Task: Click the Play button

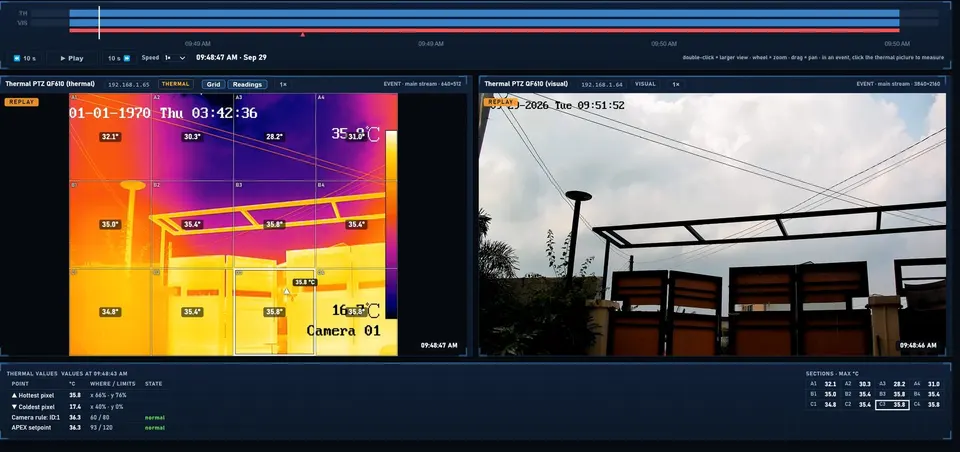Action: click(72, 58)
